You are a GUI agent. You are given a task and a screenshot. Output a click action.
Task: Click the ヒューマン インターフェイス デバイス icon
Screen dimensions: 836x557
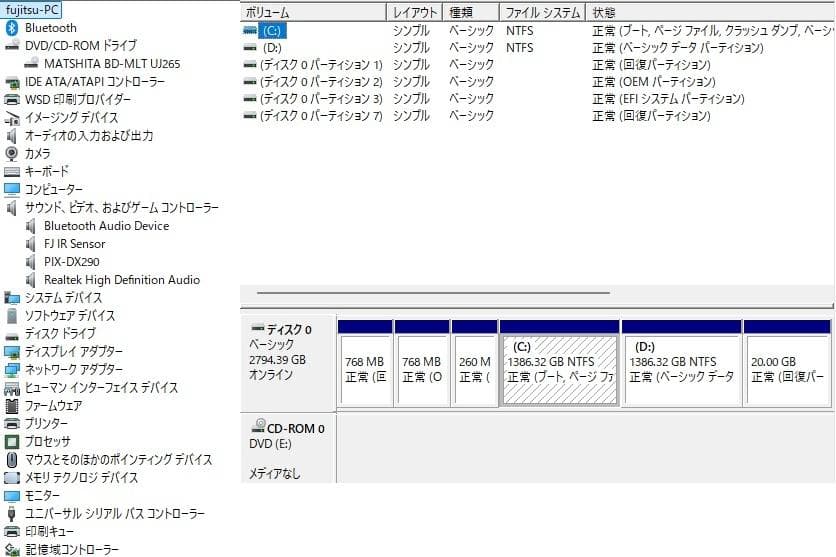pyautogui.click(x=12, y=388)
